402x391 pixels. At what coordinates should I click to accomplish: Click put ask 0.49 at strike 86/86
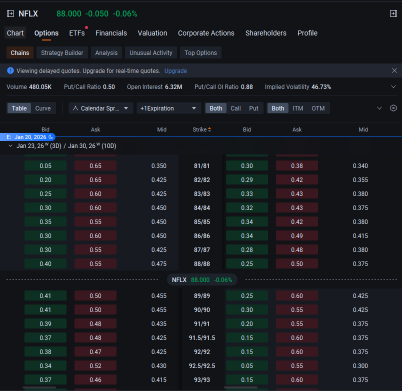point(297,236)
